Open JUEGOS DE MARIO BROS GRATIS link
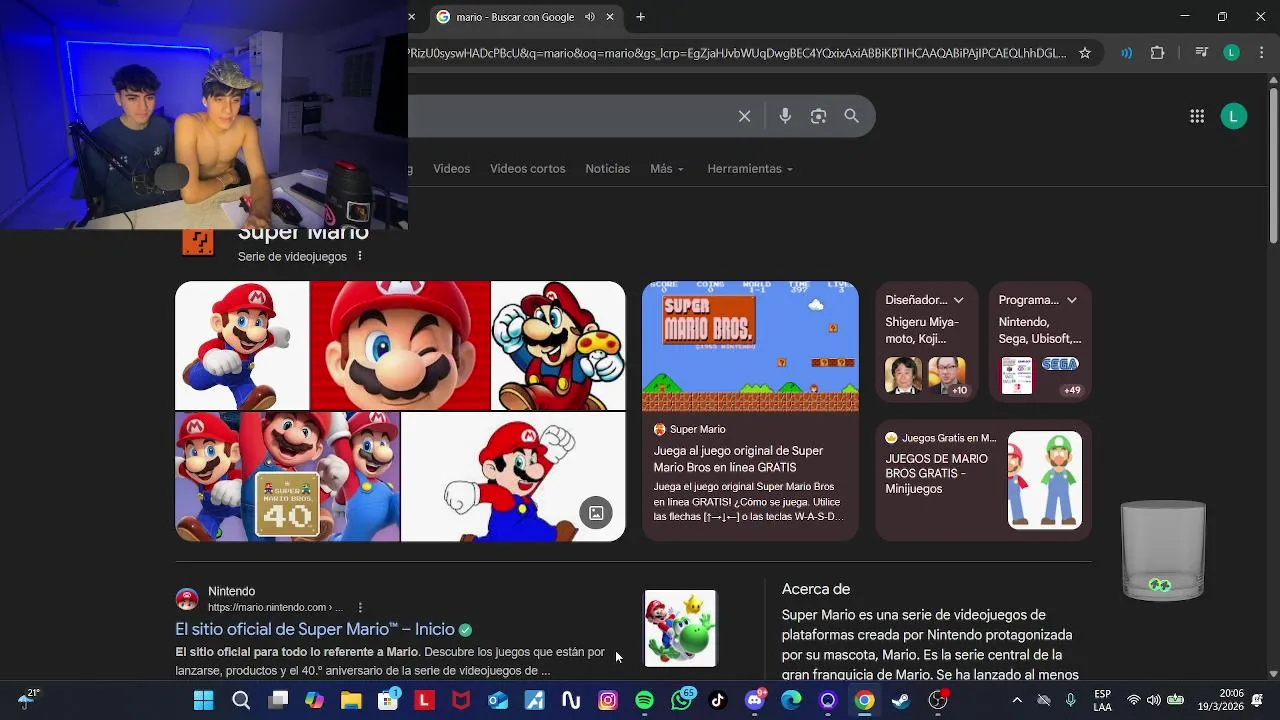 point(936,474)
